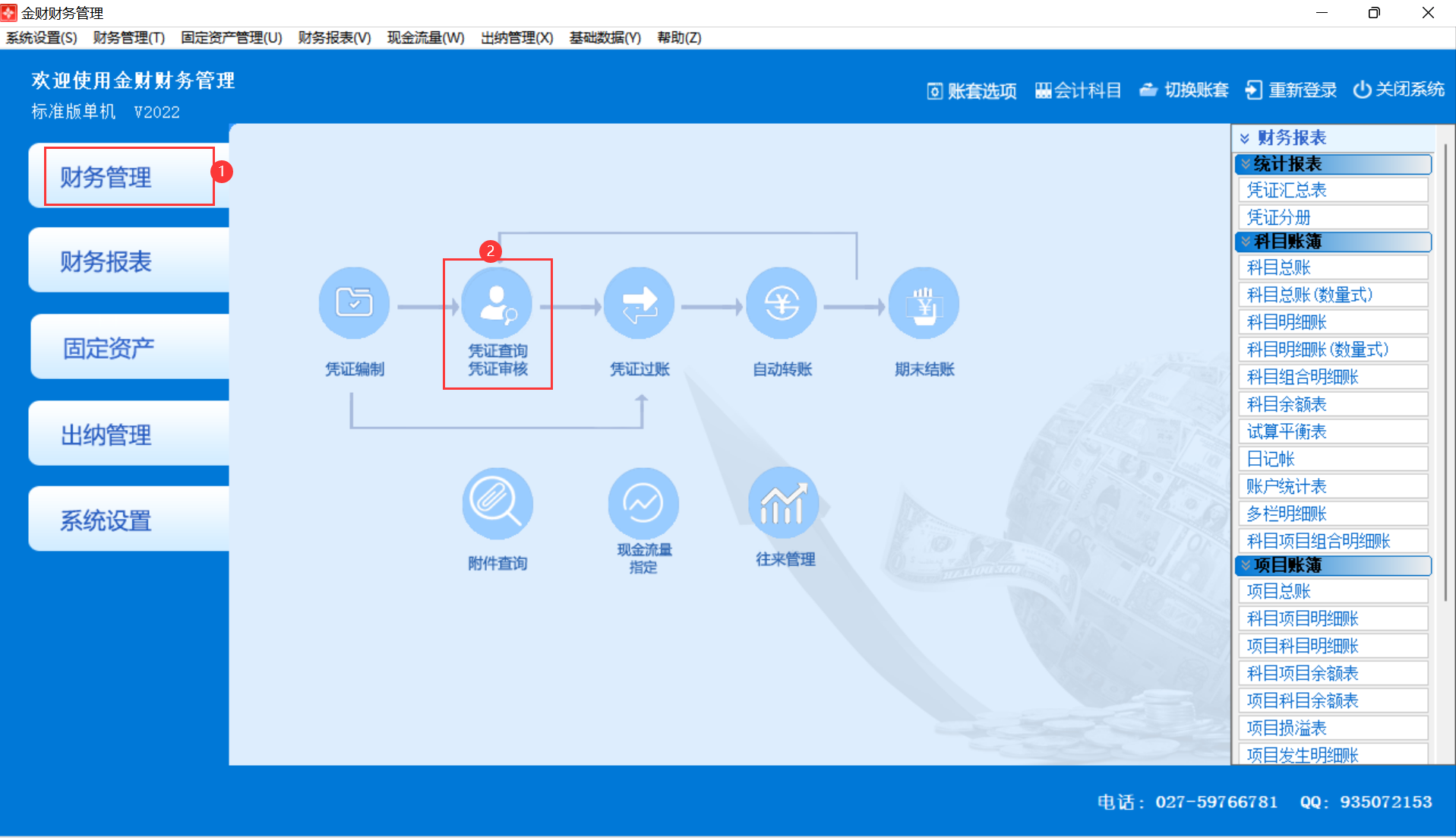
Task: Click the 期末结账 closing icon
Action: tap(924, 303)
